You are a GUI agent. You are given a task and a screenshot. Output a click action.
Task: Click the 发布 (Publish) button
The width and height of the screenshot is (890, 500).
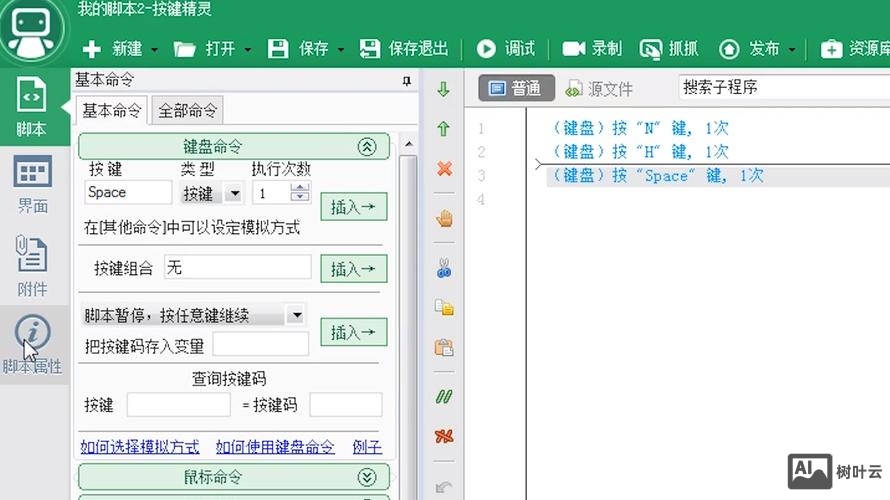click(749, 49)
